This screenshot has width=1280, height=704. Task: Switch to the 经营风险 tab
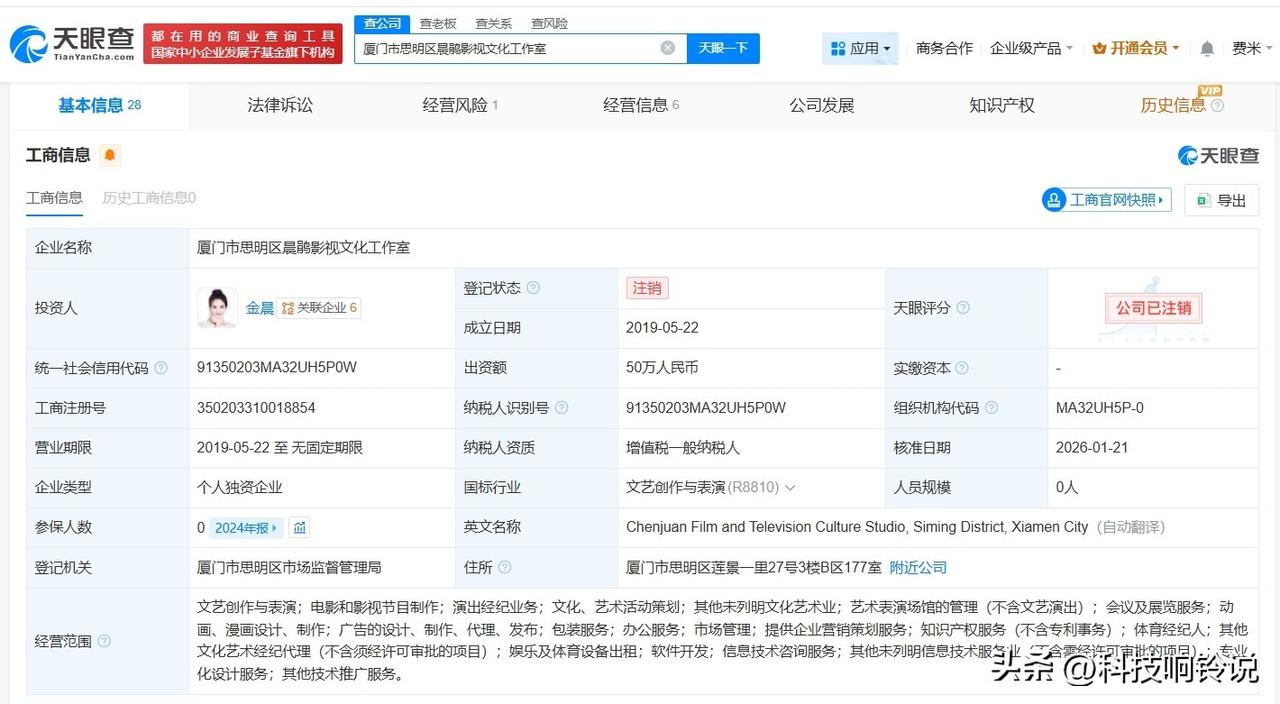[x=460, y=105]
